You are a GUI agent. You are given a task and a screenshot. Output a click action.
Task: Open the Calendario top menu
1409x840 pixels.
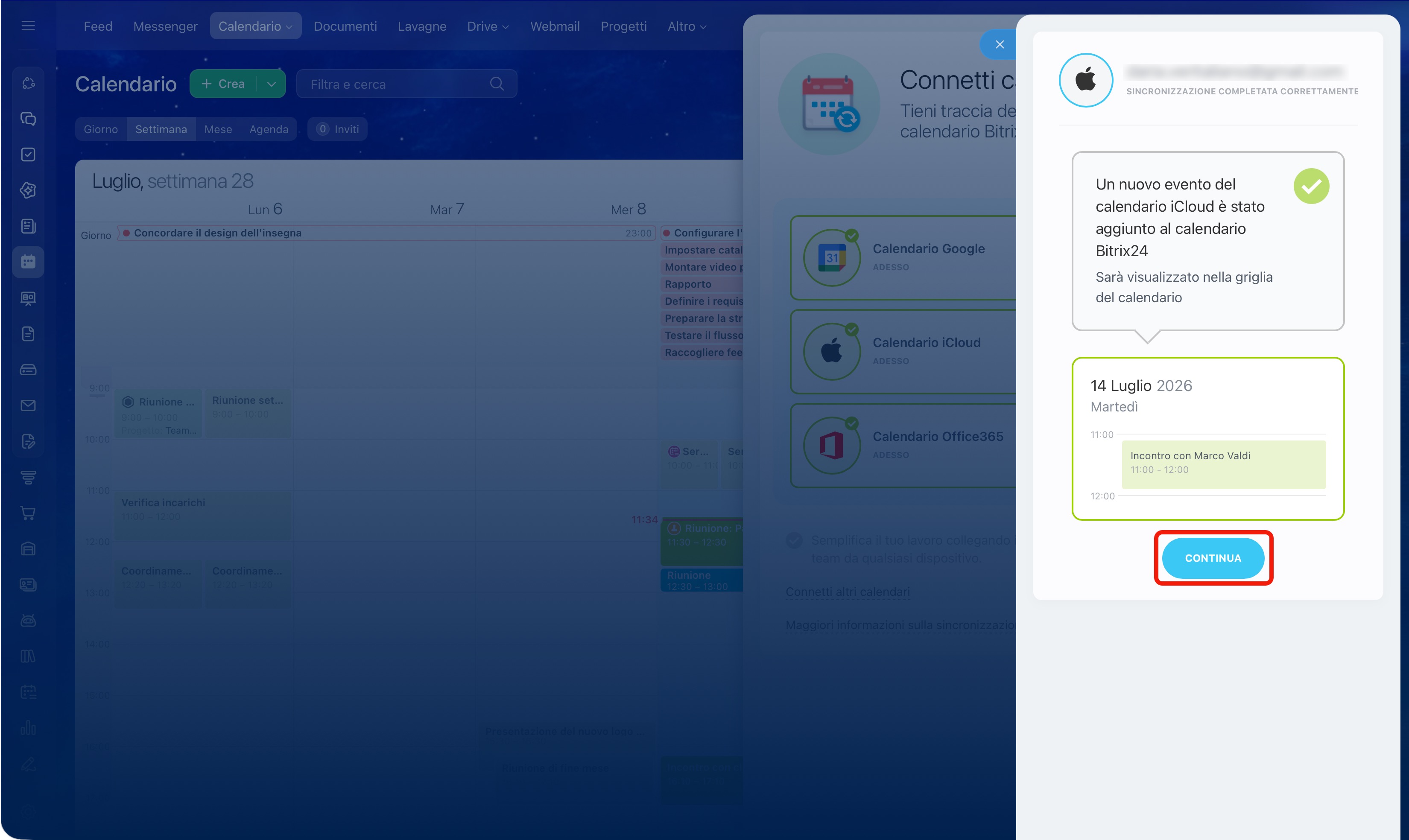[x=255, y=26]
